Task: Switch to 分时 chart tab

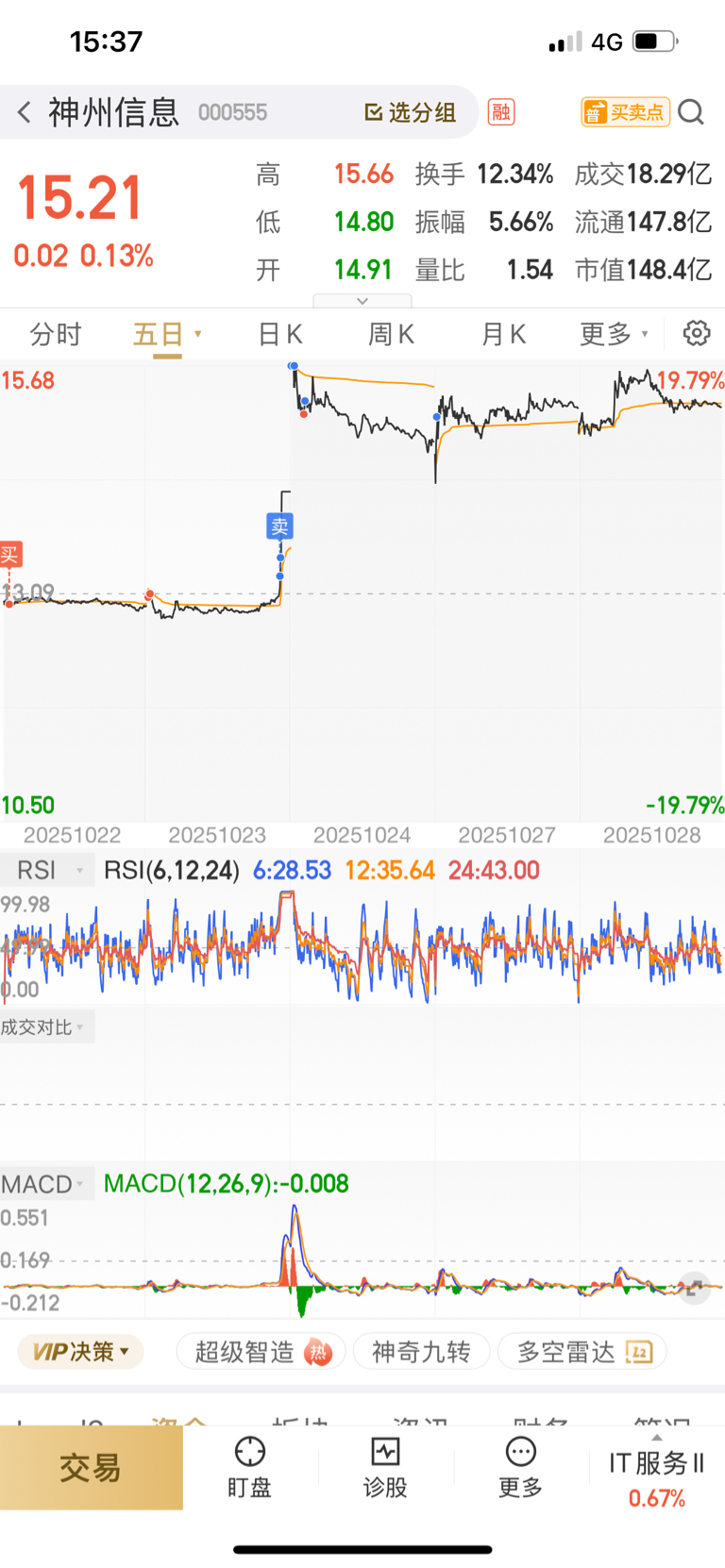Action: [56, 334]
